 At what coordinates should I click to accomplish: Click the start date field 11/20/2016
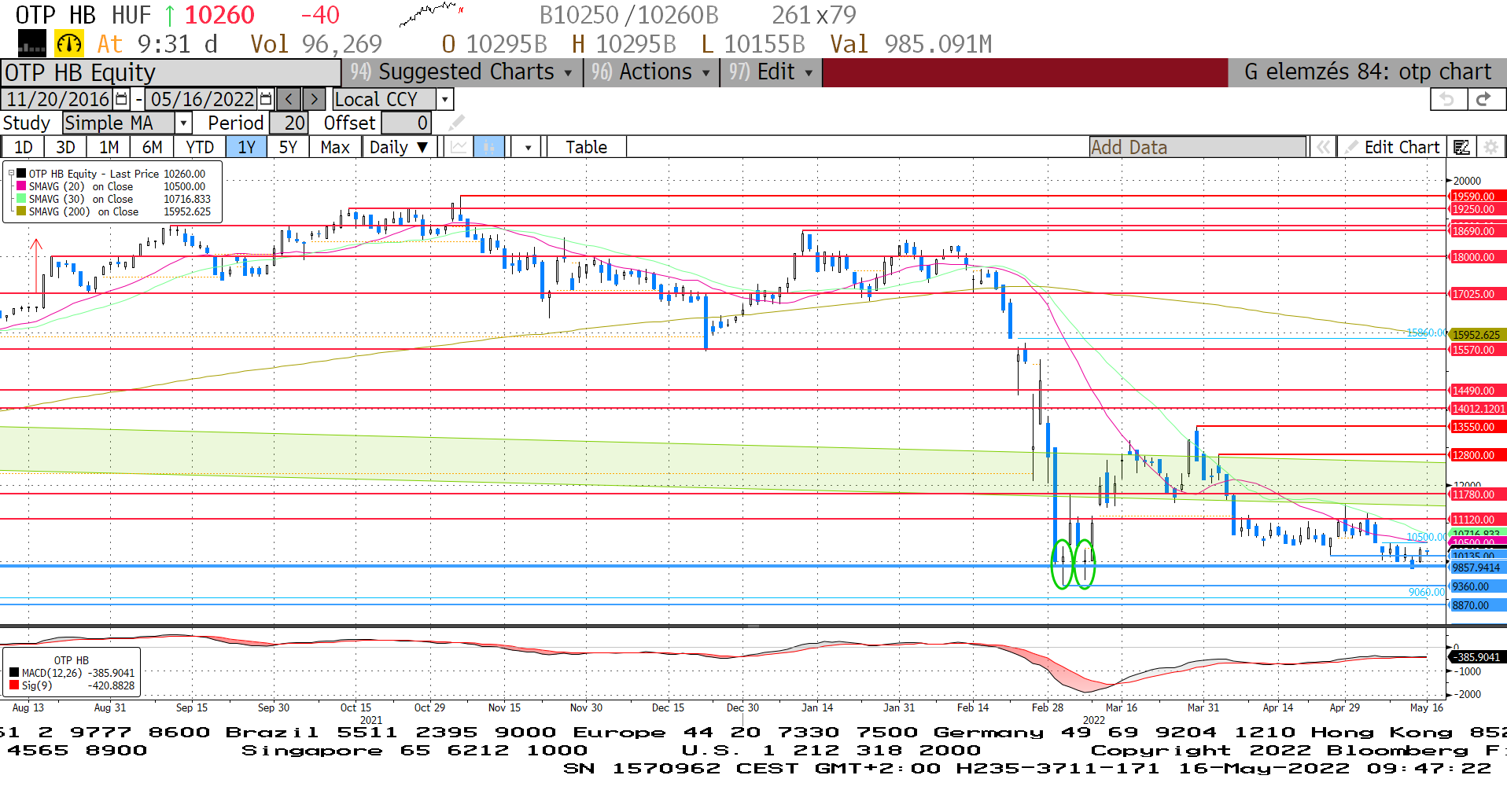58,99
